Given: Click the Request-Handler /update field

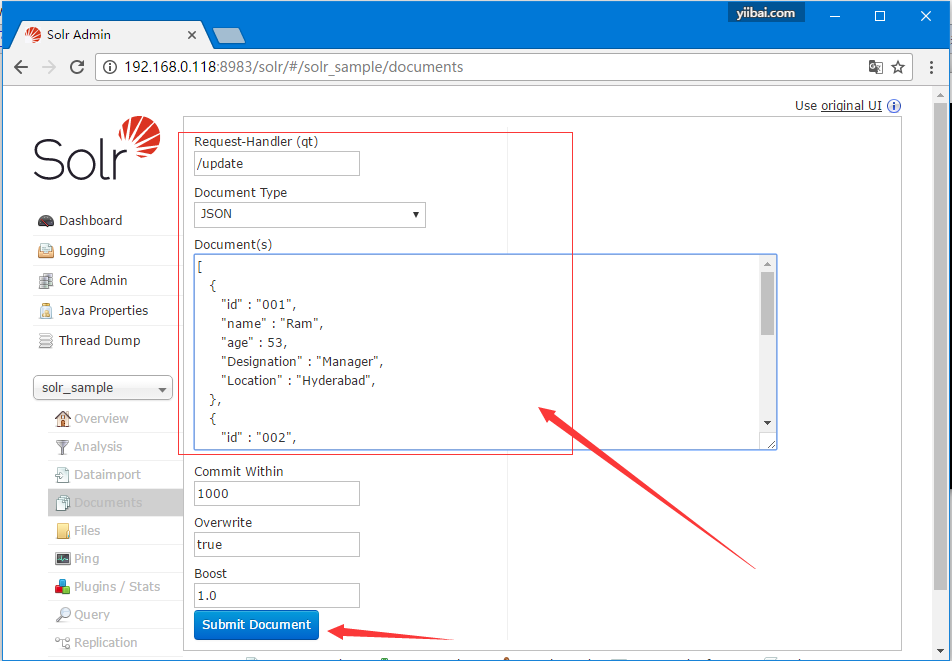Looking at the screenshot, I should coord(276,163).
